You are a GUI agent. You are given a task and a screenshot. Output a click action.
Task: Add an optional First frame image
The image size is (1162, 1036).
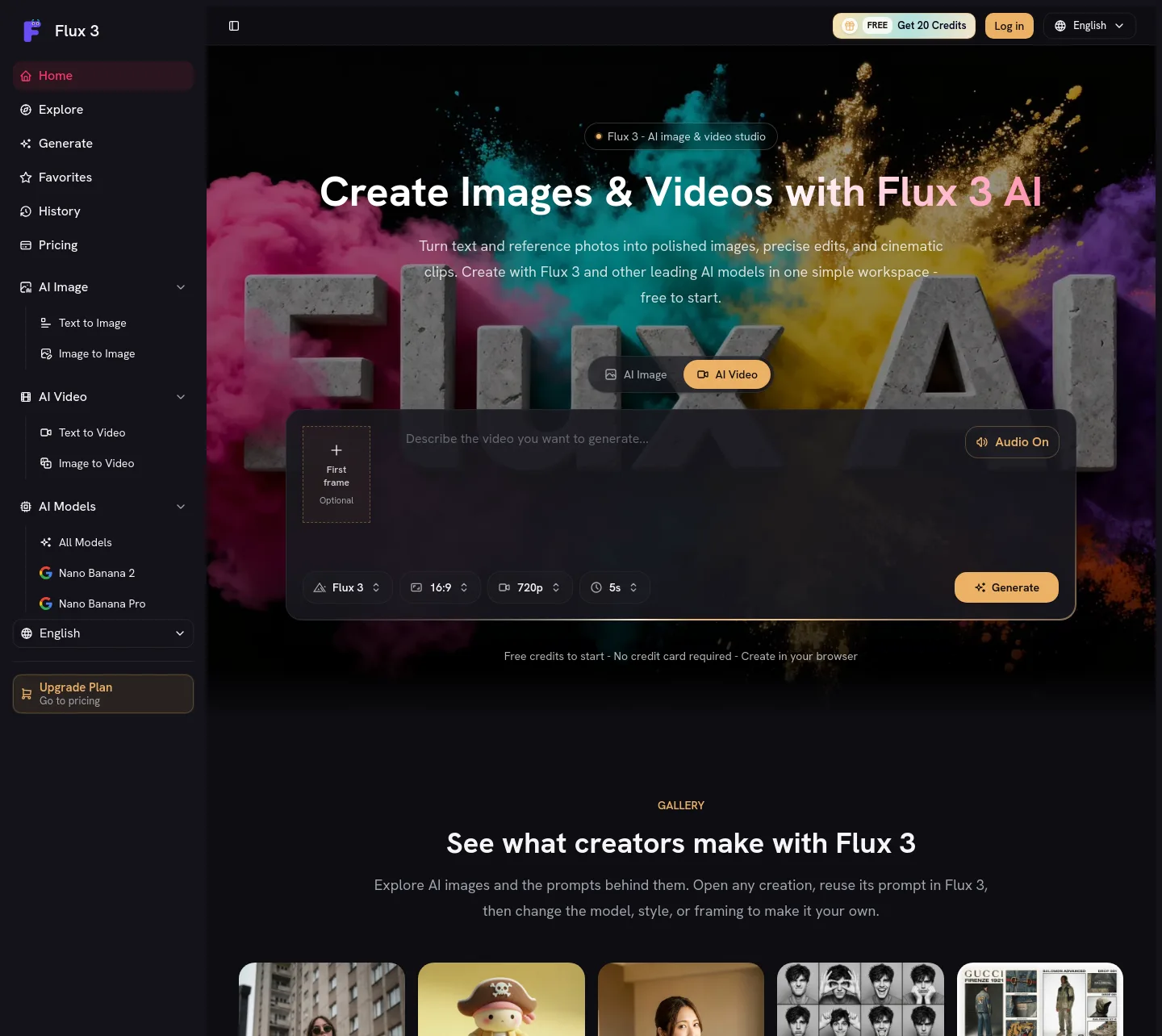point(336,474)
